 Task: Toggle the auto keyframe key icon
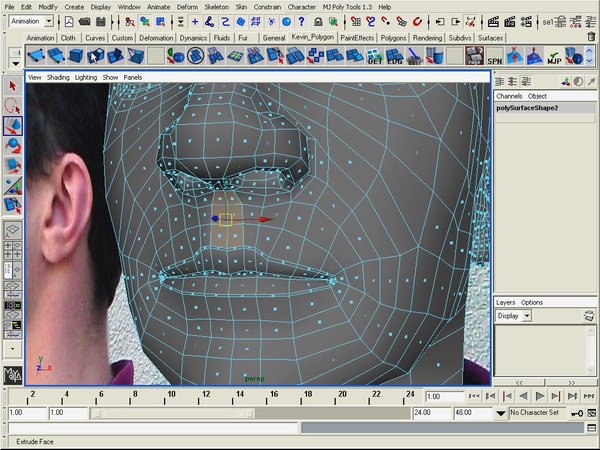click(x=577, y=412)
